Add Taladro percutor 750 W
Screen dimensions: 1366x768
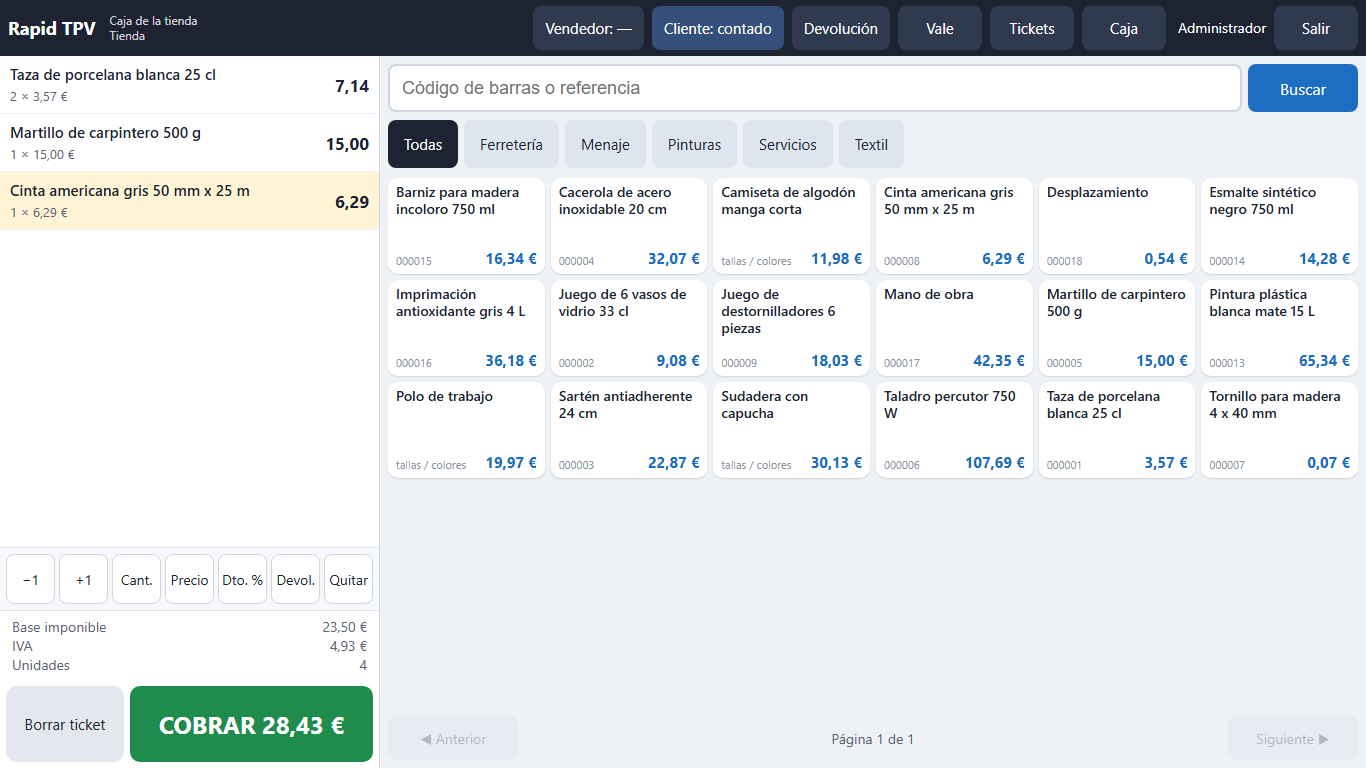(x=954, y=429)
